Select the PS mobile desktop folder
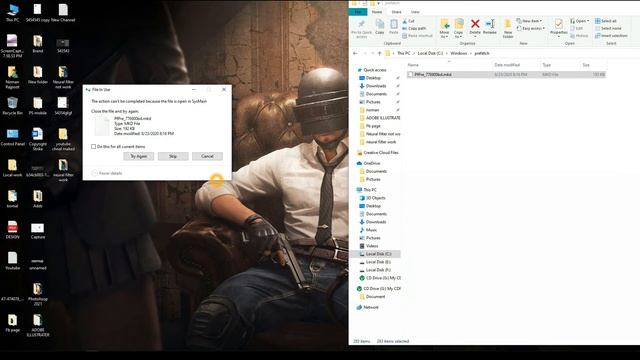Image resolution: width=640 pixels, height=360 pixels. (x=38, y=106)
